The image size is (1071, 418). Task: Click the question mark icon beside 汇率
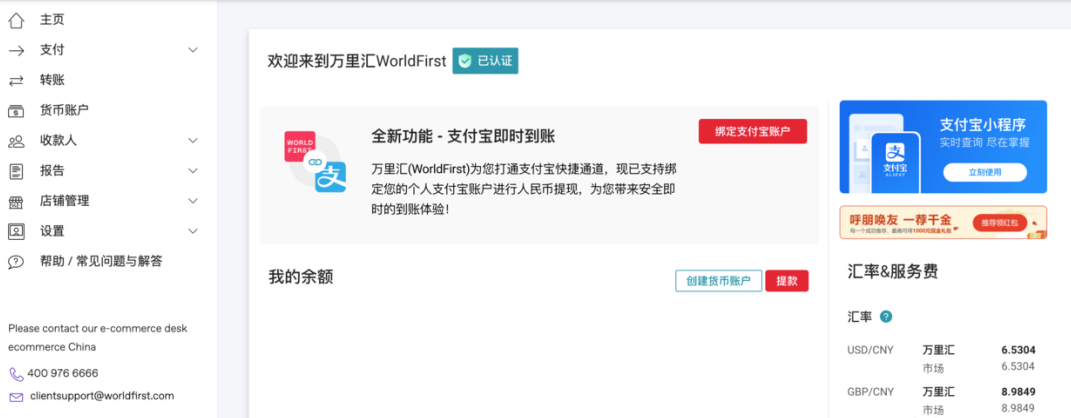(x=886, y=317)
